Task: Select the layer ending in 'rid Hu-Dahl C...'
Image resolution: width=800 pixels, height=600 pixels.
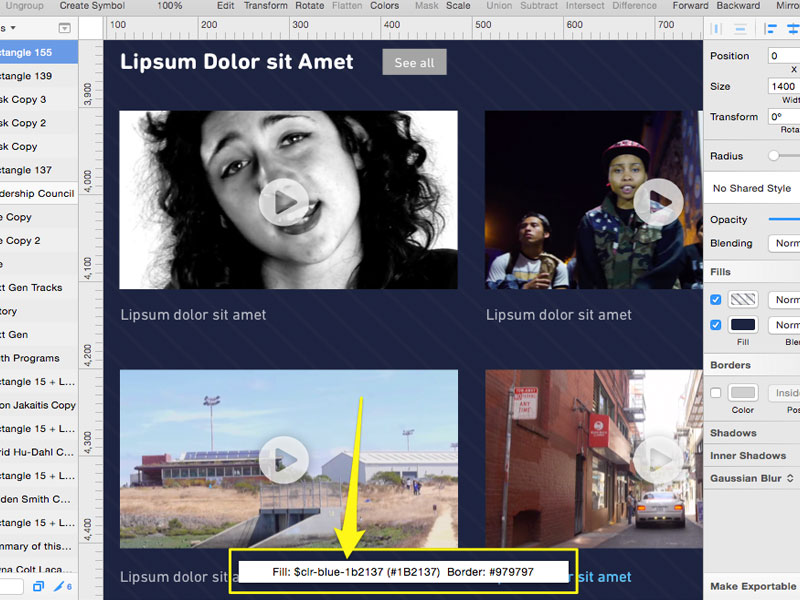Action: pos(39,452)
